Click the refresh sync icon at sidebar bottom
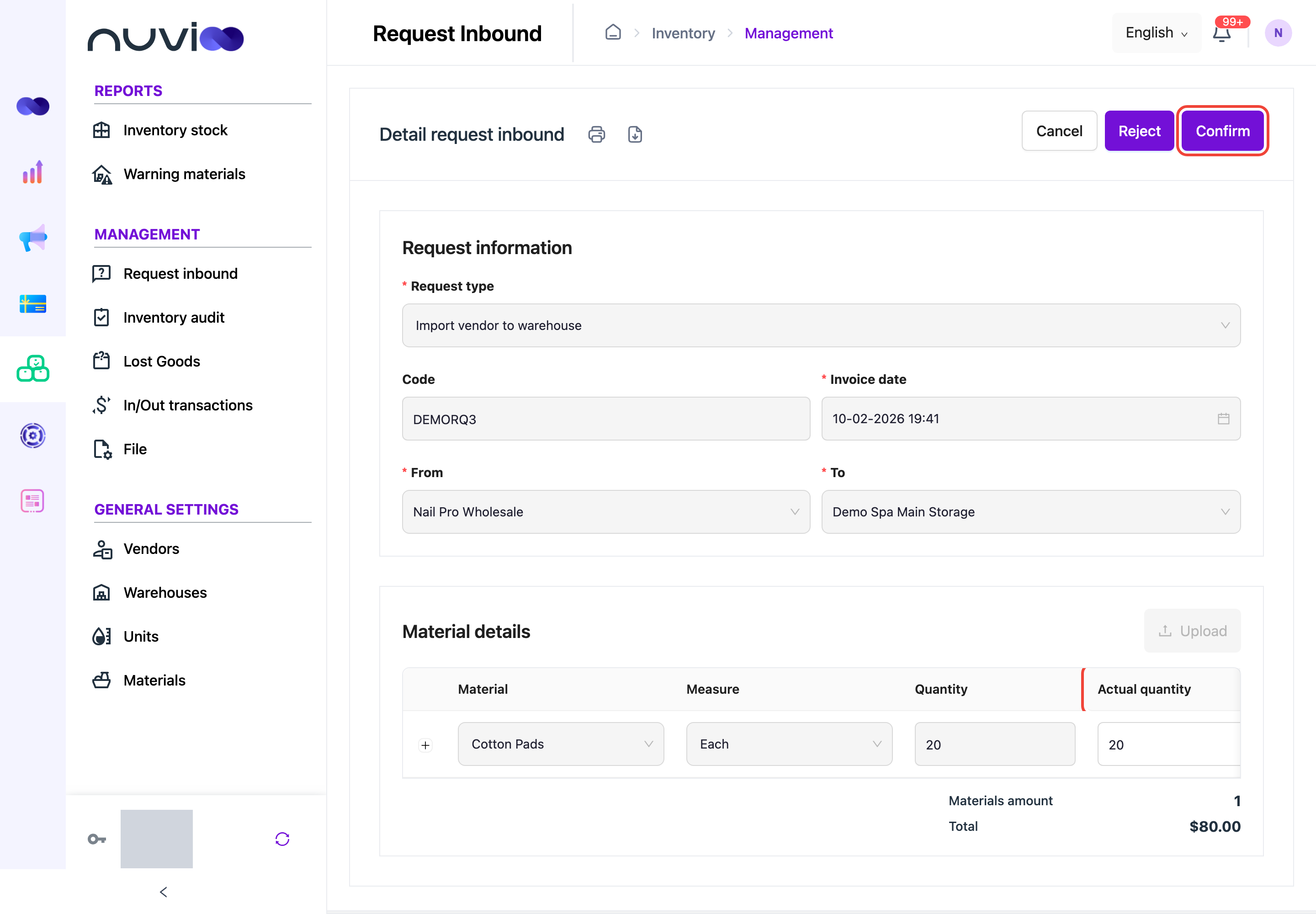This screenshot has width=1316, height=914. [x=282, y=839]
